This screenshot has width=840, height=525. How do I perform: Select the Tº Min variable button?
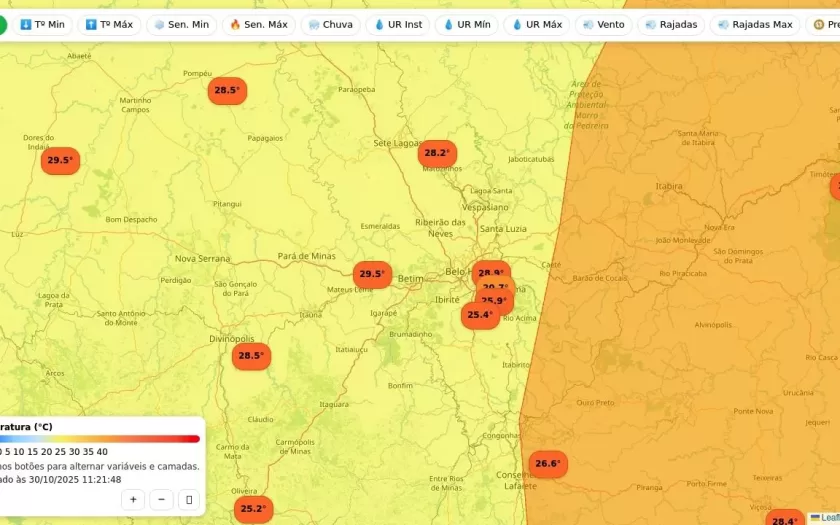coord(42,25)
